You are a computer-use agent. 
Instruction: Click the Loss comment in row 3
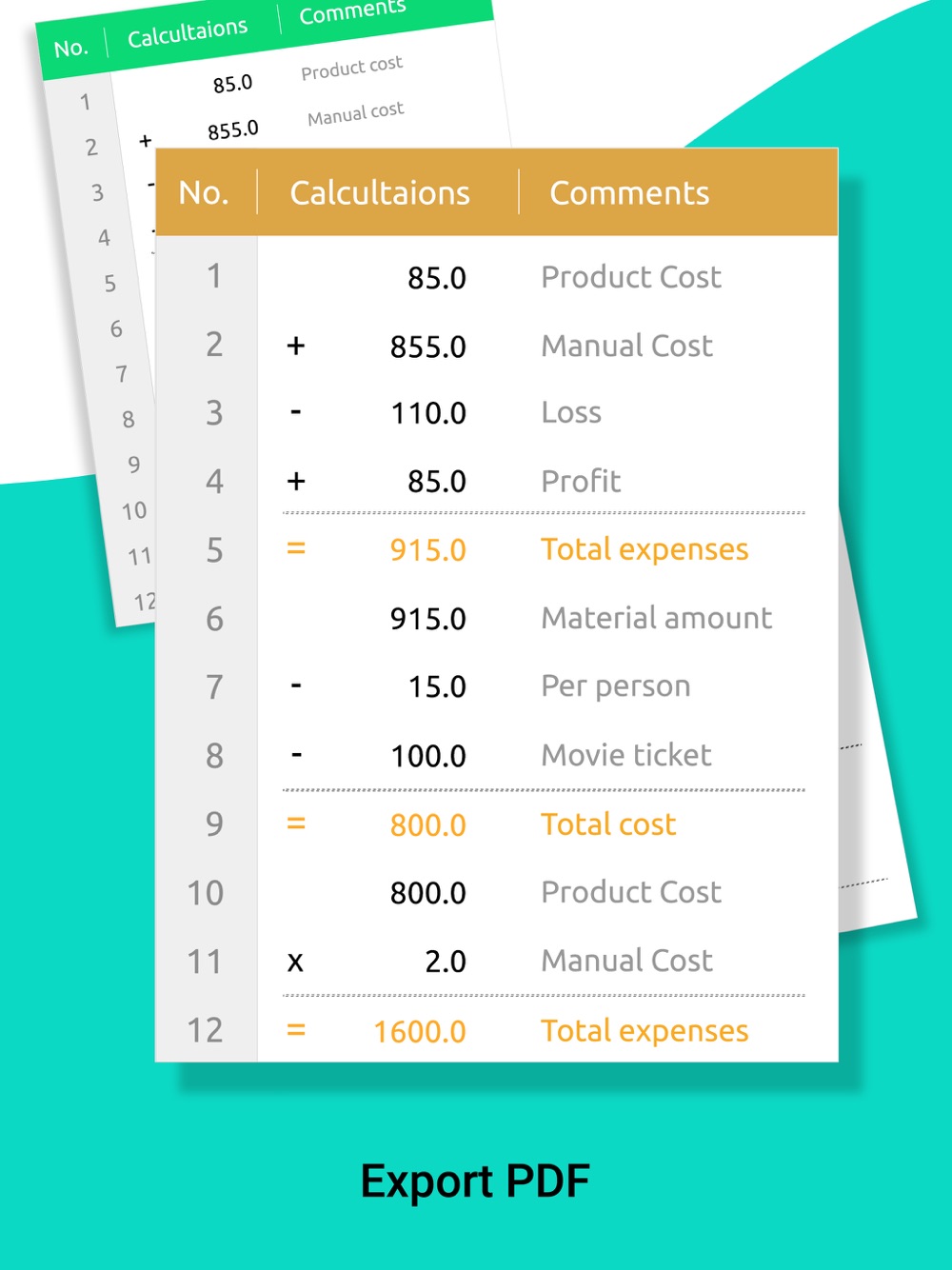571,413
